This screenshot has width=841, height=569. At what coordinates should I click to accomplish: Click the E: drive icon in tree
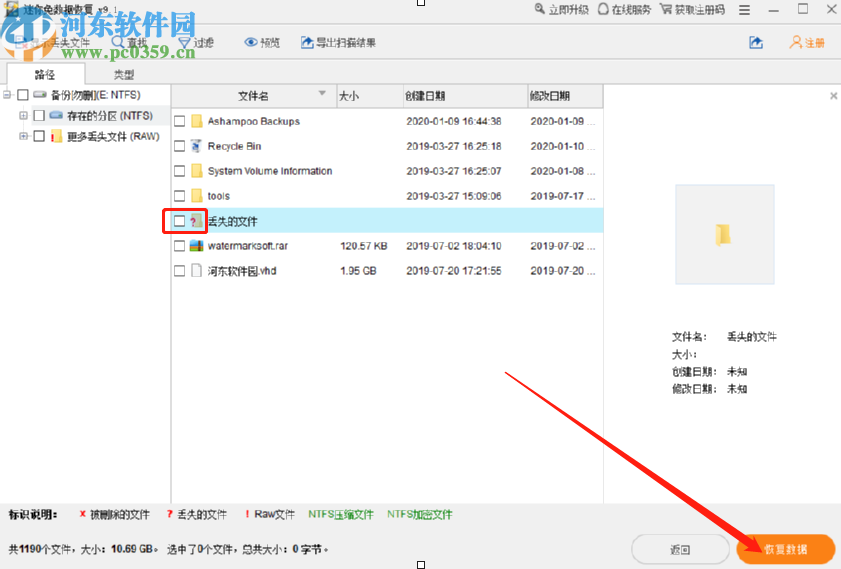40,95
